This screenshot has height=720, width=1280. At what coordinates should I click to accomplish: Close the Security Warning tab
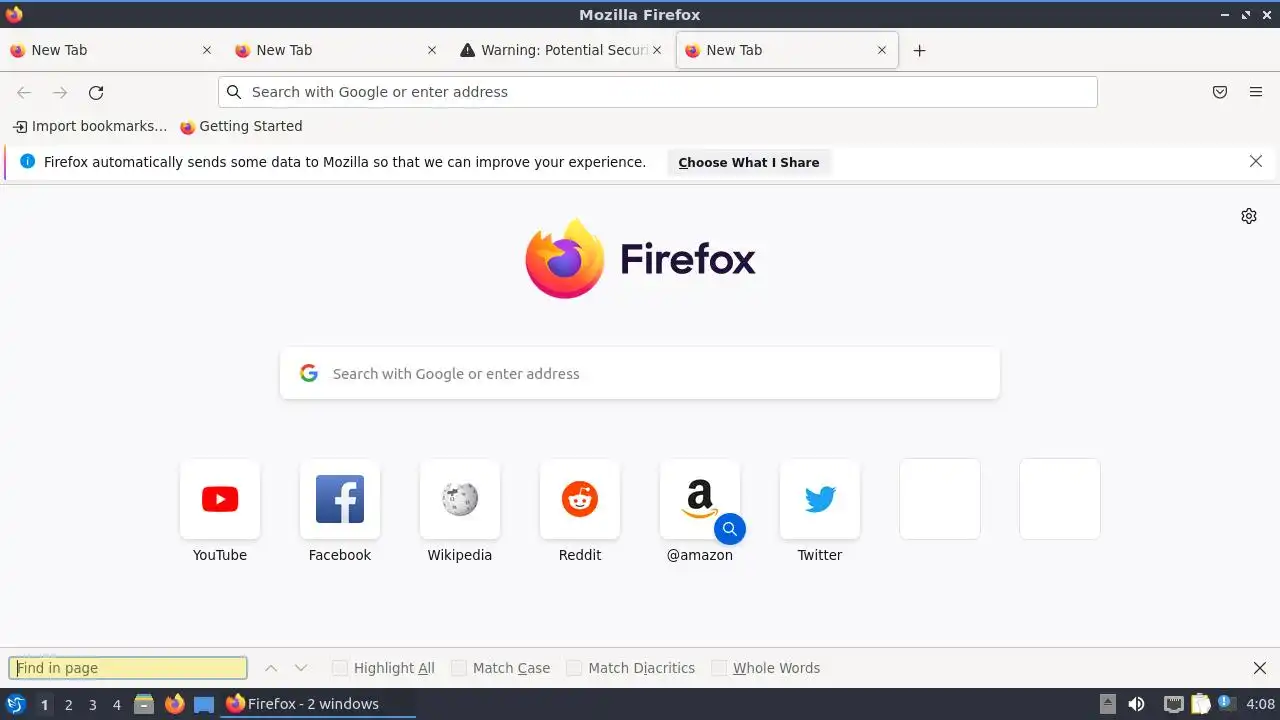click(x=657, y=50)
